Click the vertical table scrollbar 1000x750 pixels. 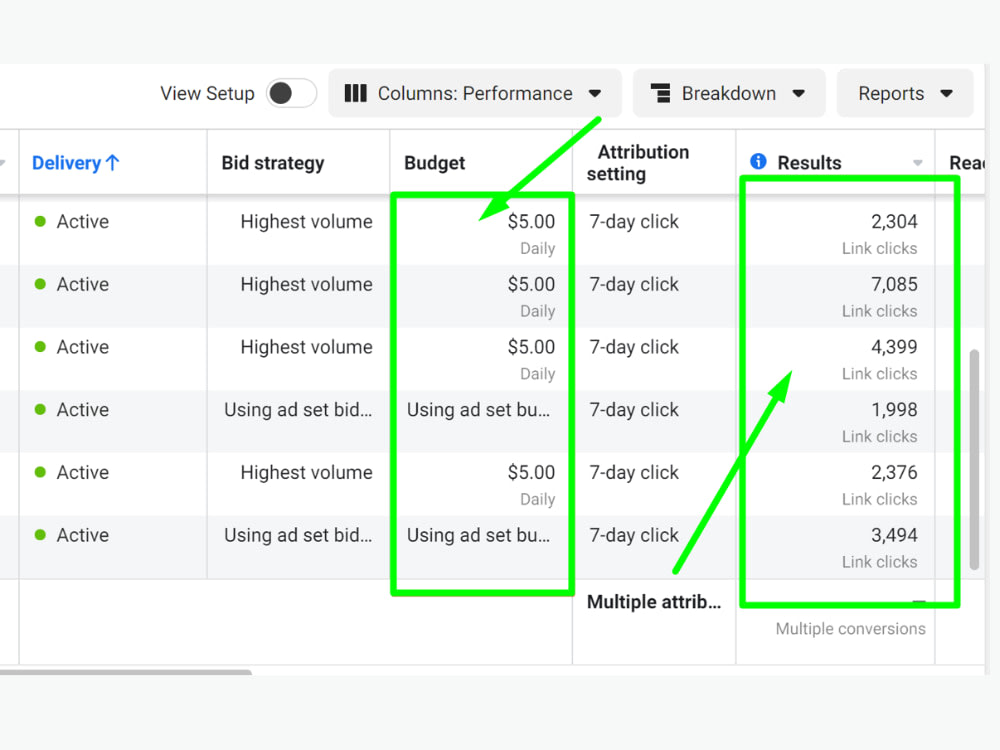click(974, 459)
